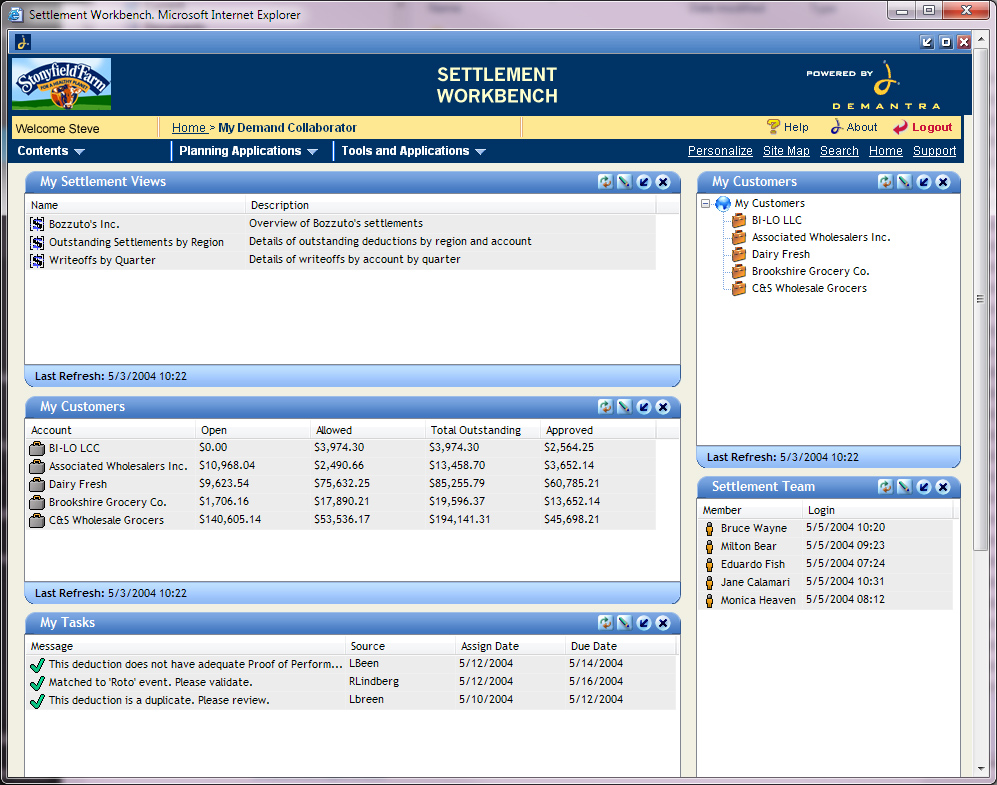The width and height of the screenshot is (997, 785).
Task: Click C&S Wholesale Grocers briefcase icon in table
Action: (37, 521)
